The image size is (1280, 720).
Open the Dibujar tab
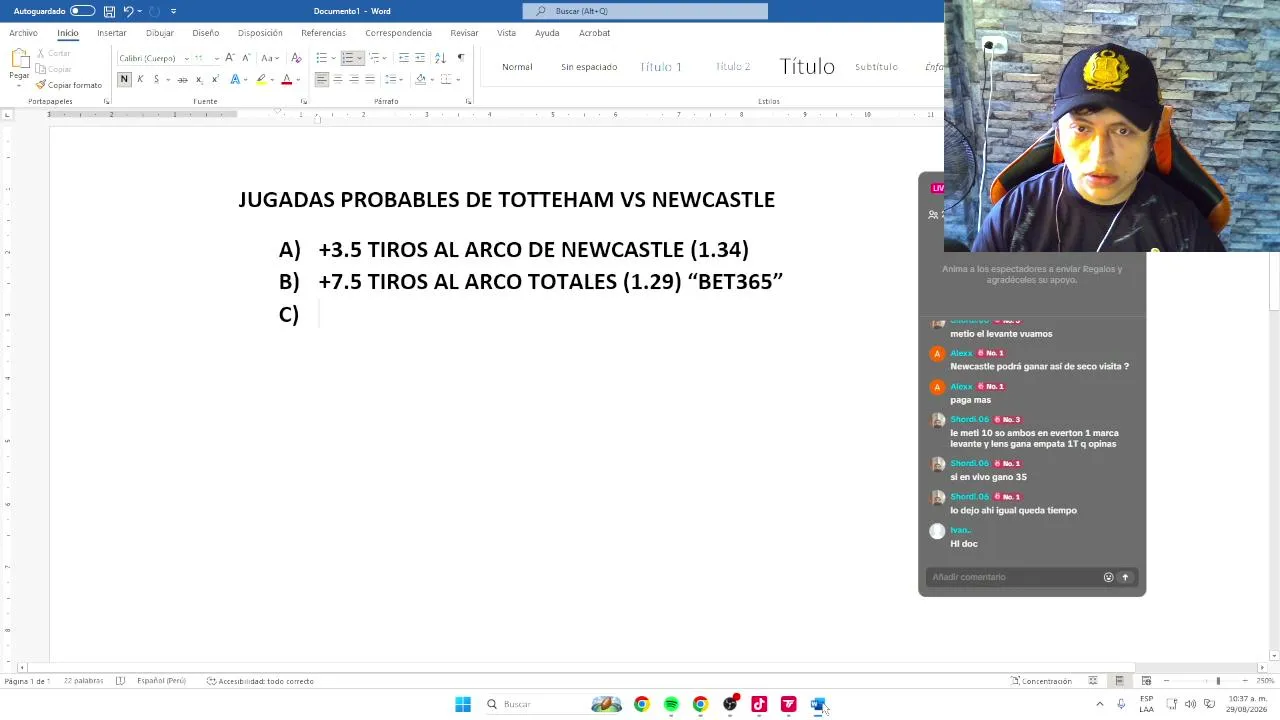[159, 33]
